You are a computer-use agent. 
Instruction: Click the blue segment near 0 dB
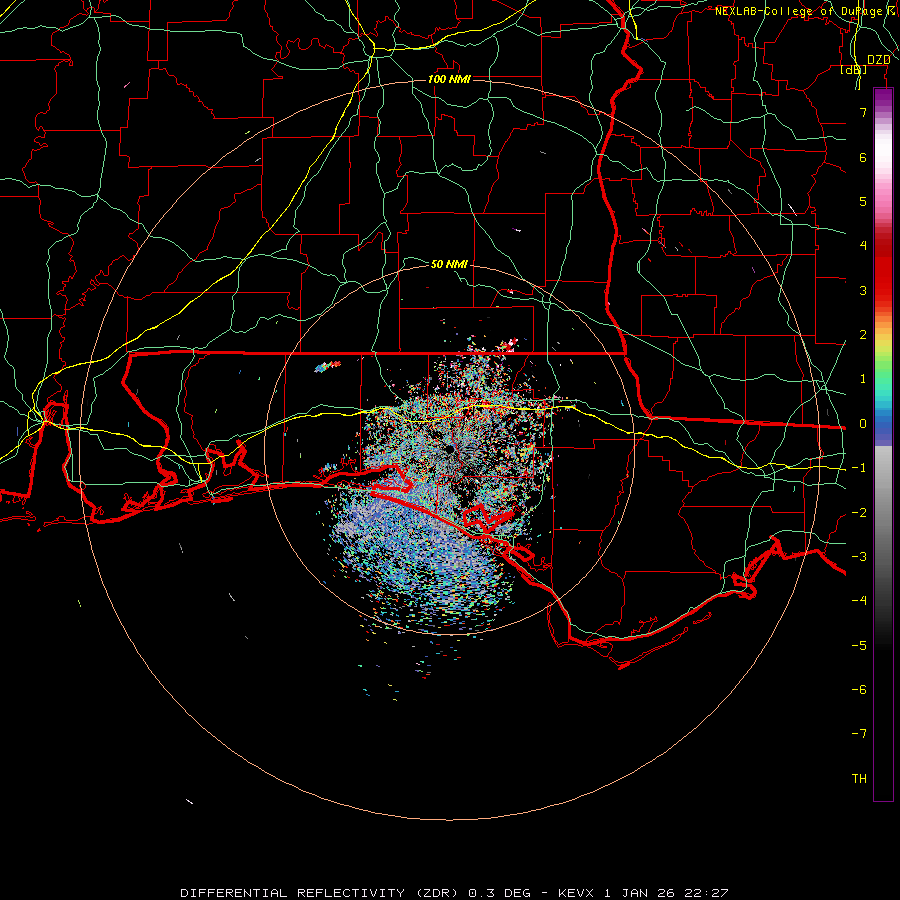pos(883,428)
